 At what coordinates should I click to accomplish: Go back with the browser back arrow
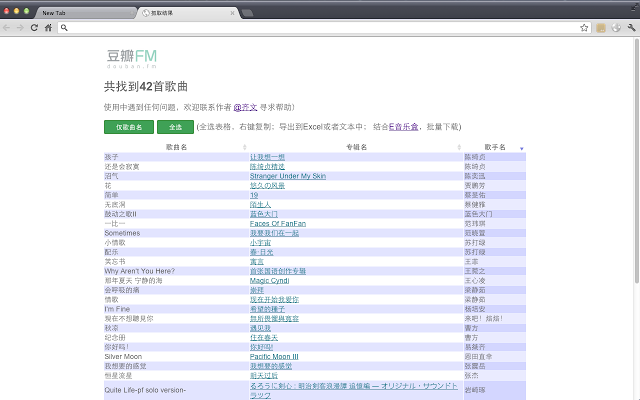(x=7, y=27)
